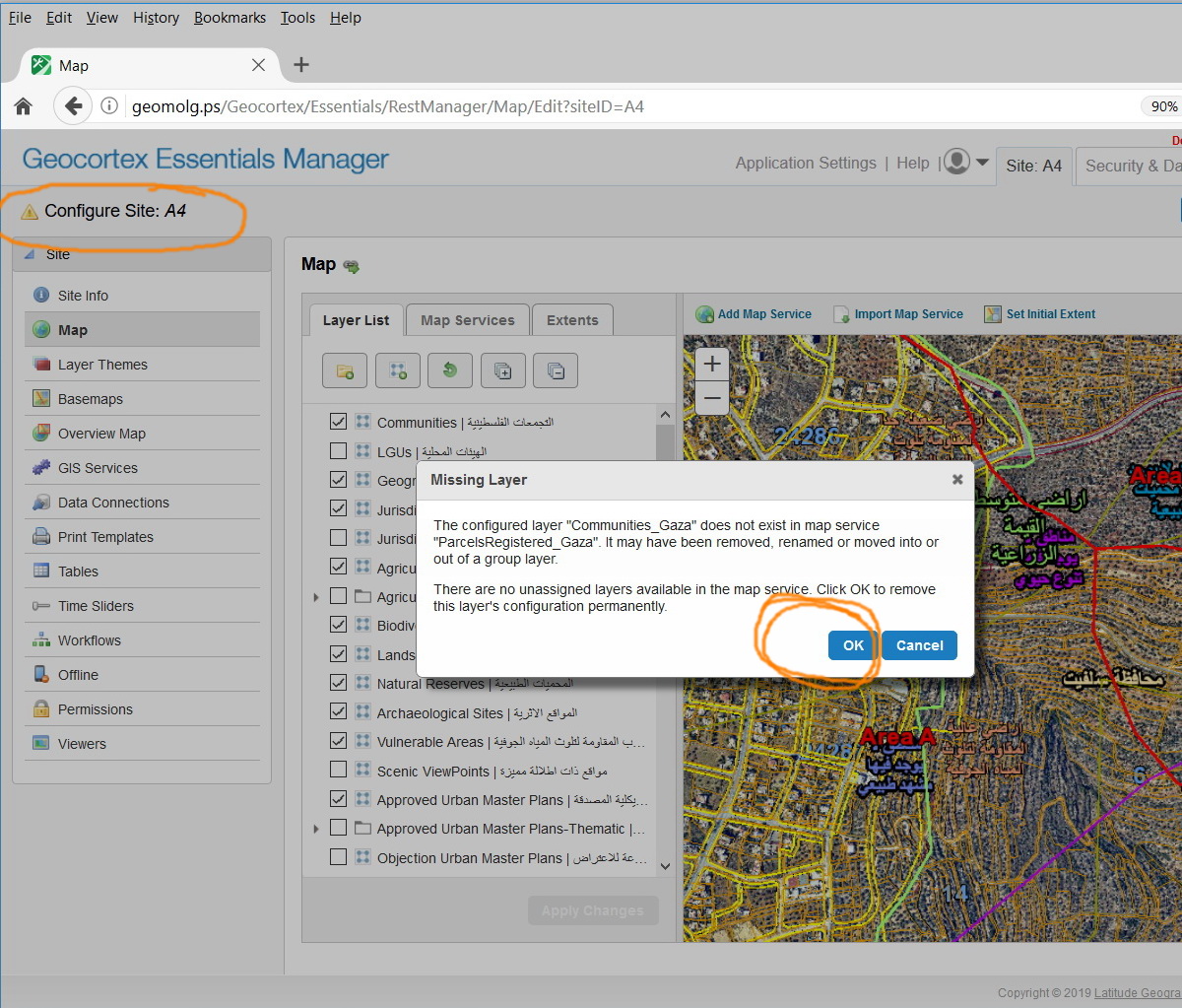Viewport: 1182px width, 1008px height.
Task: Toggle the Natural Reserves layer checkbox
Action: click(x=338, y=683)
